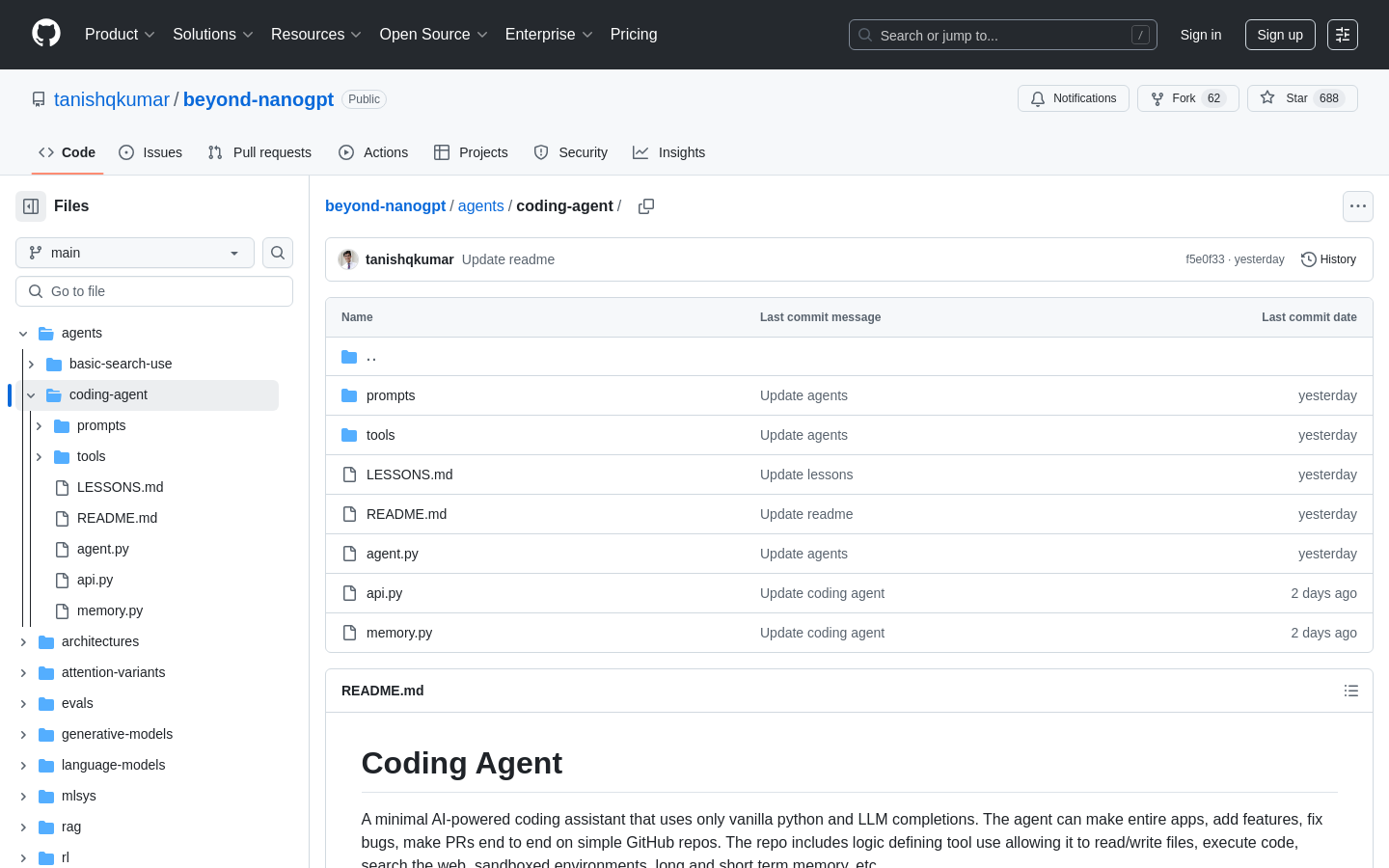1389x868 pixels.
Task: Switch to the Pull requests tab
Action: (x=259, y=152)
